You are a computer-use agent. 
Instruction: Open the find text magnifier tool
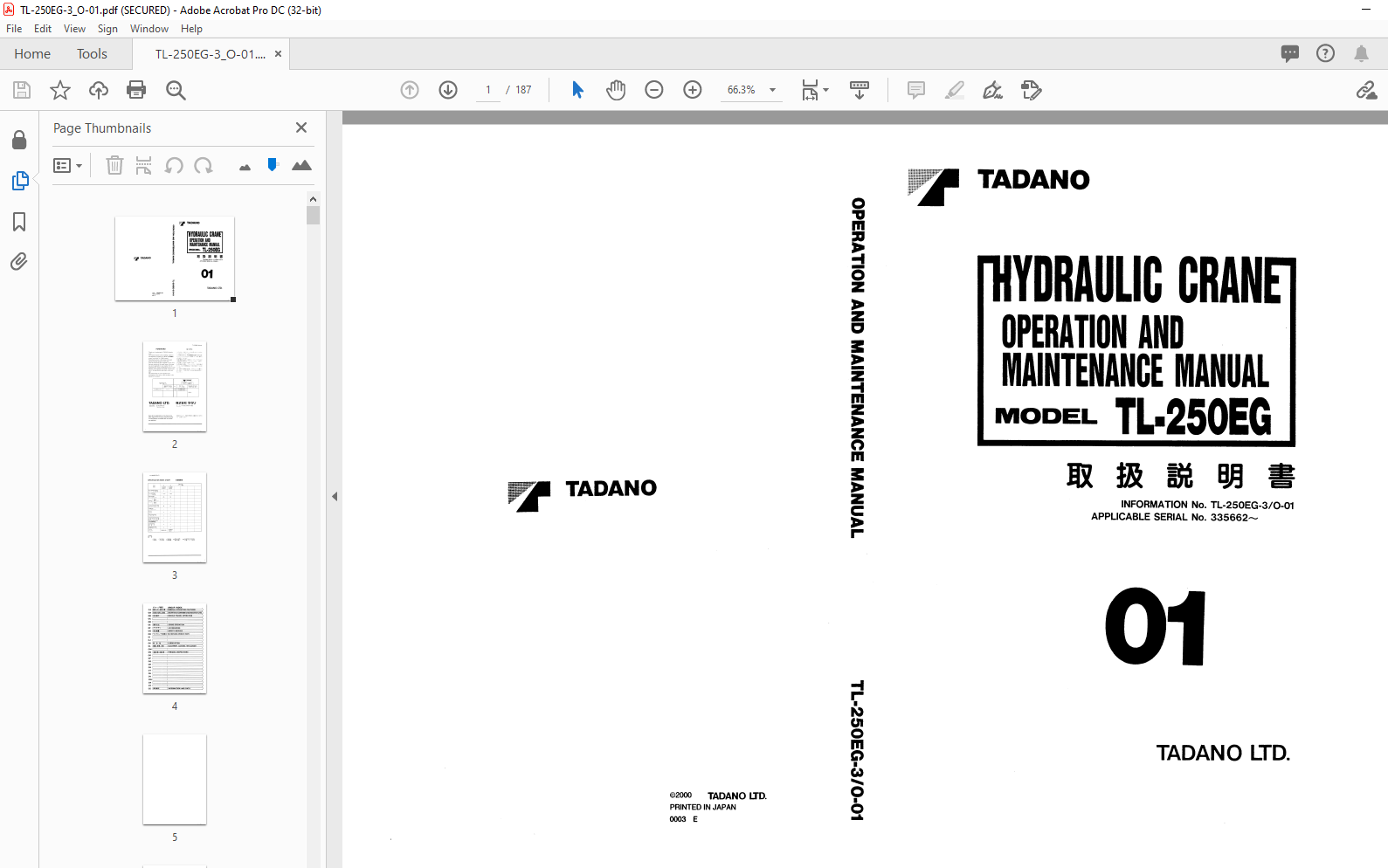click(x=176, y=90)
